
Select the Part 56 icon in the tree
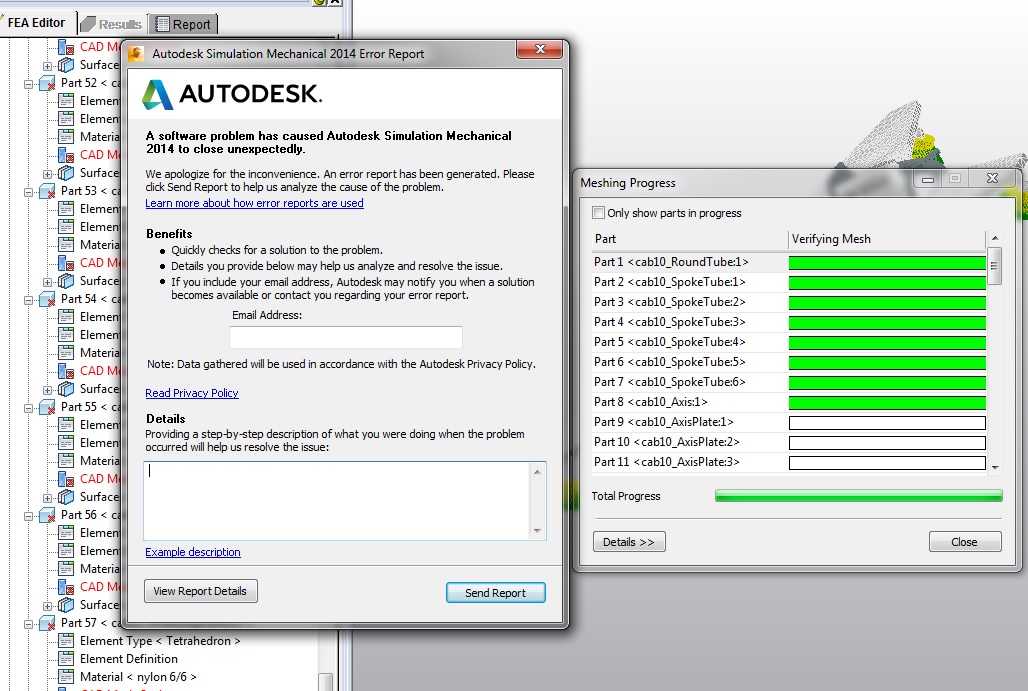click(47, 515)
